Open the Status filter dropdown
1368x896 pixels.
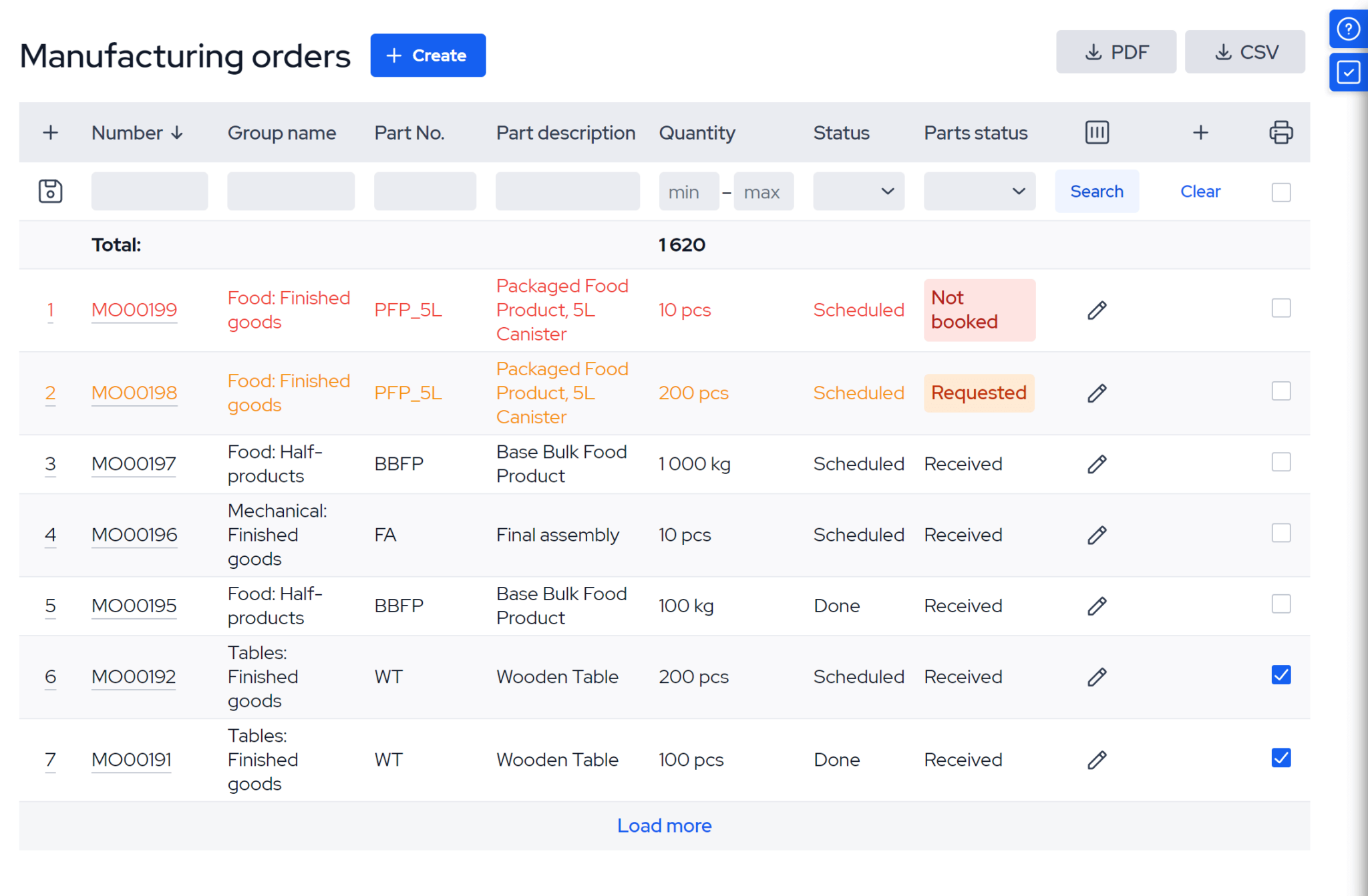pos(858,191)
